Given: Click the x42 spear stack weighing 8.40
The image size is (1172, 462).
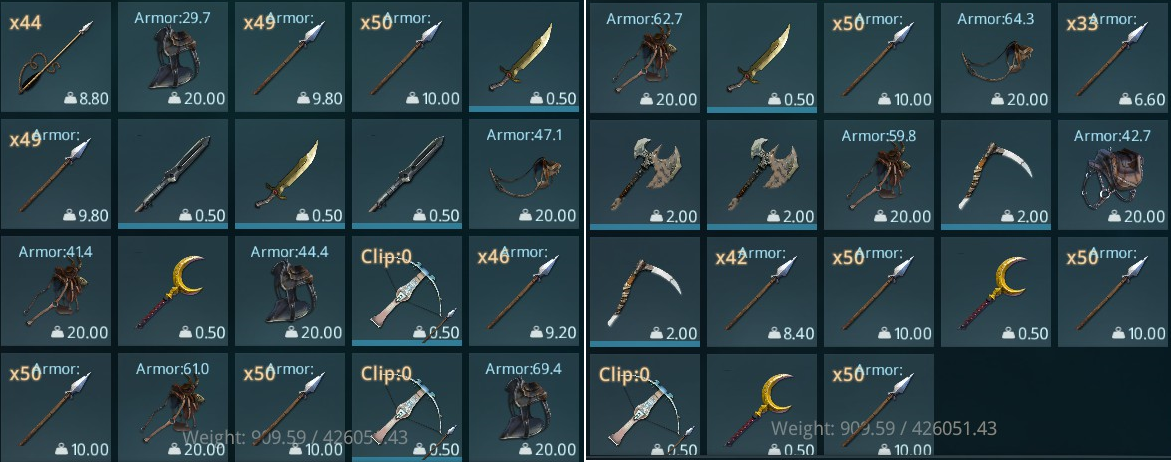Looking at the screenshot, I should click(762, 291).
